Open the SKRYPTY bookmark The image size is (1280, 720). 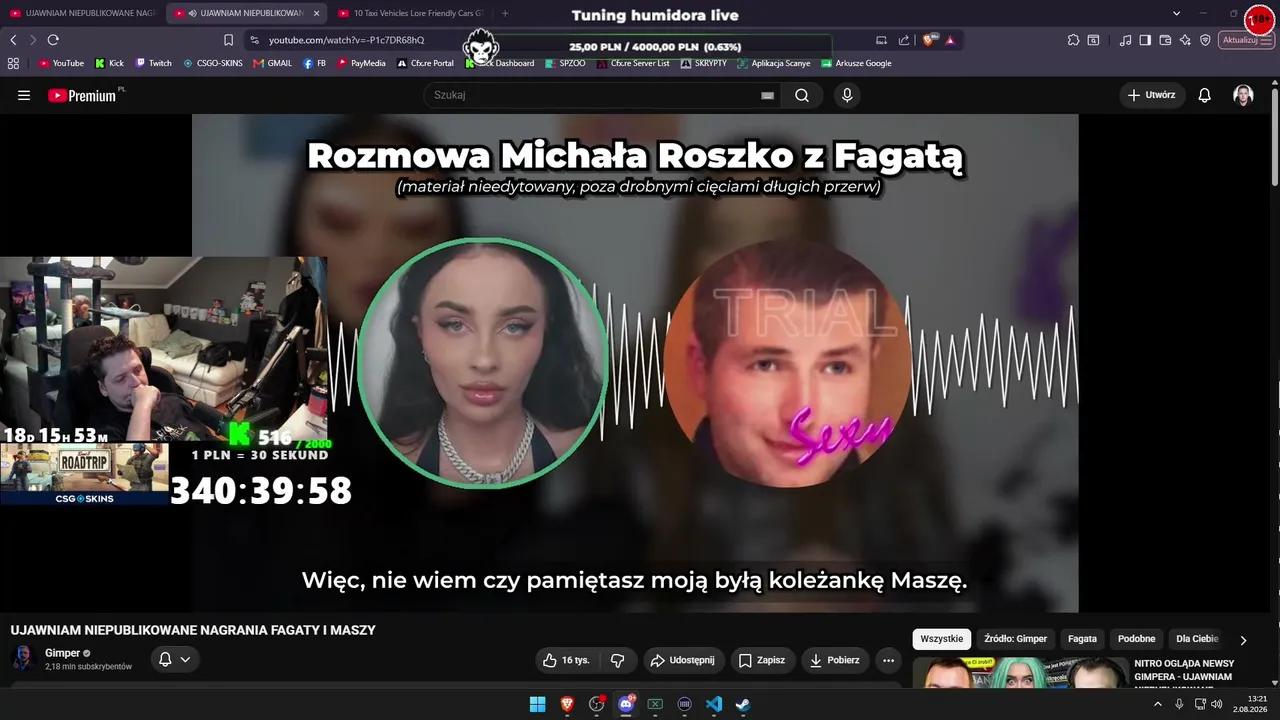tap(704, 63)
